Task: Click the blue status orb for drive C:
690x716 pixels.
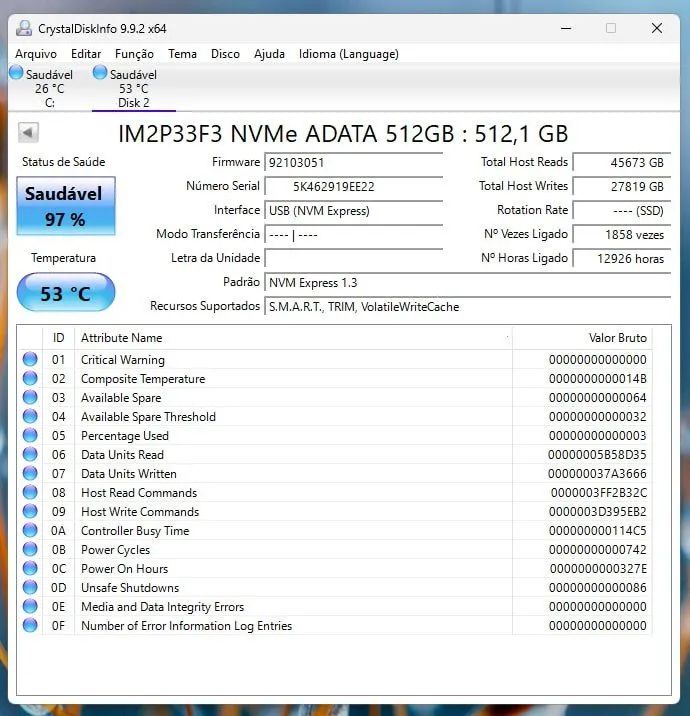Action: (16, 73)
